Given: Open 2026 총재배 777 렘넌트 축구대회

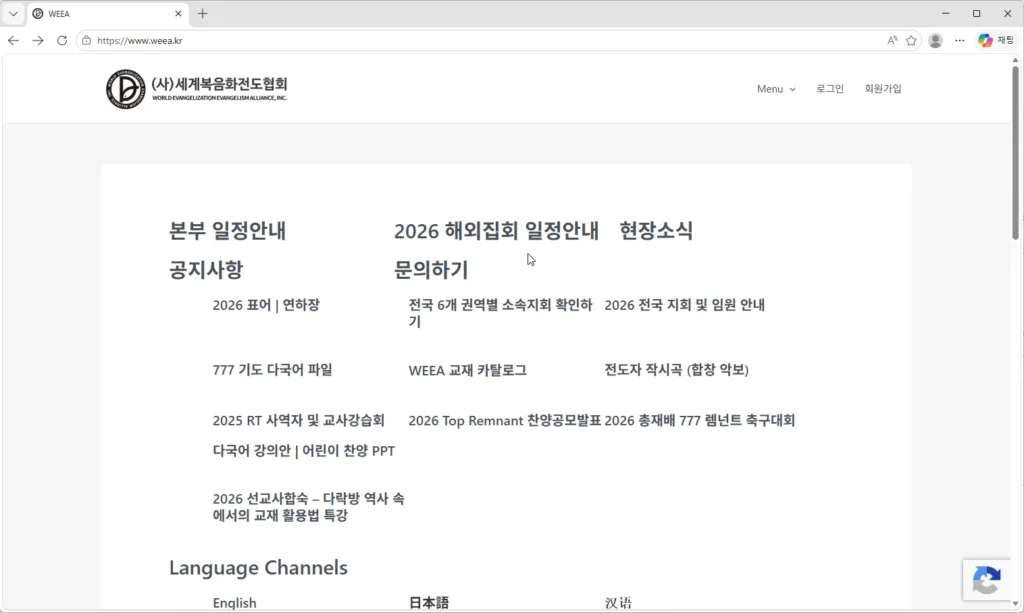Looking at the screenshot, I should (x=699, y=420).
